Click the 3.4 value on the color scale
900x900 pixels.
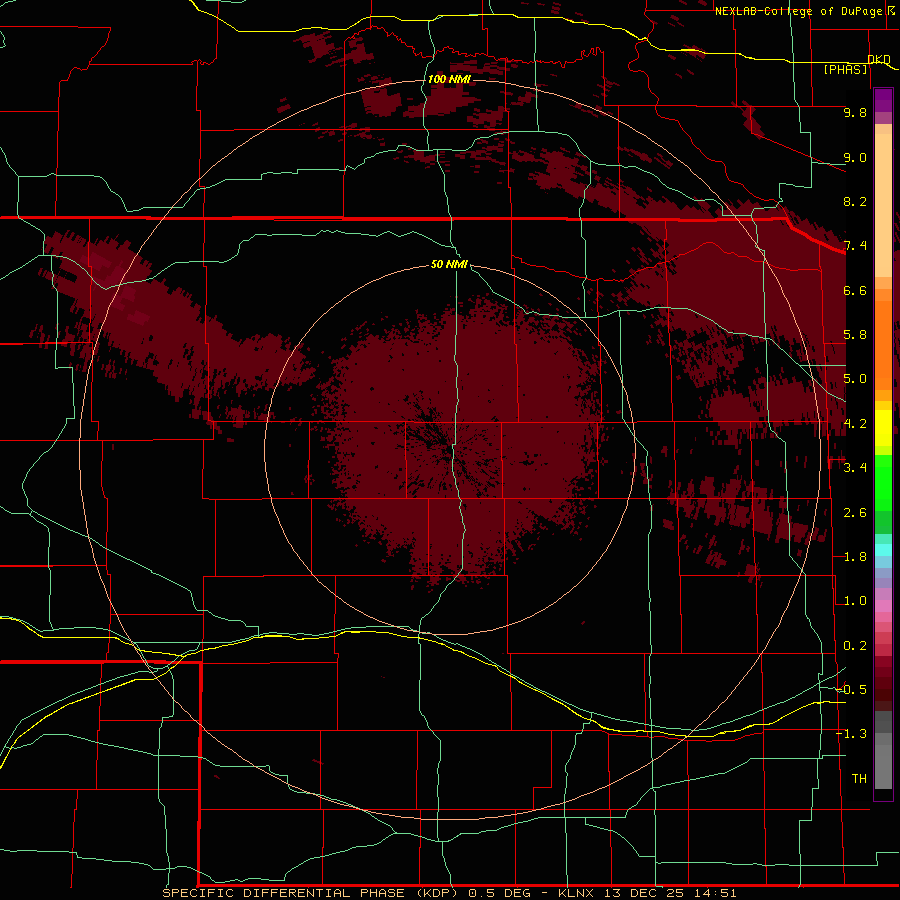pos(855,468)
